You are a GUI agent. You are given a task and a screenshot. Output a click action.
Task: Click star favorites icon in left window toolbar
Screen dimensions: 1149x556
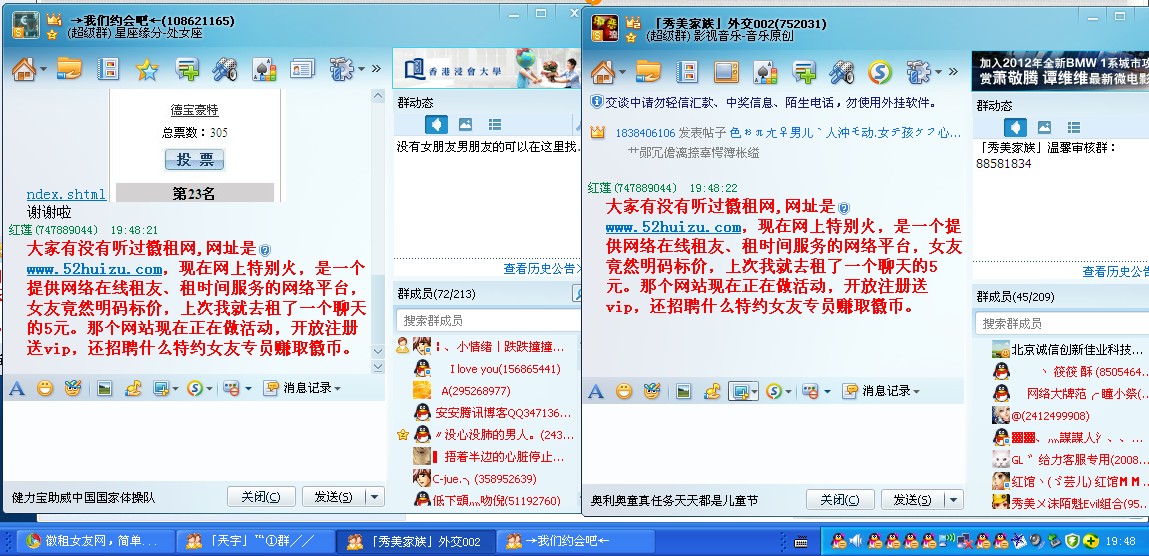click(x=147, y=69)
